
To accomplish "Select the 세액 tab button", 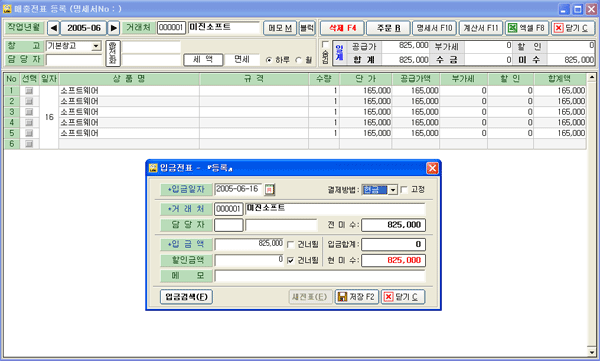I will click(203, 59).
